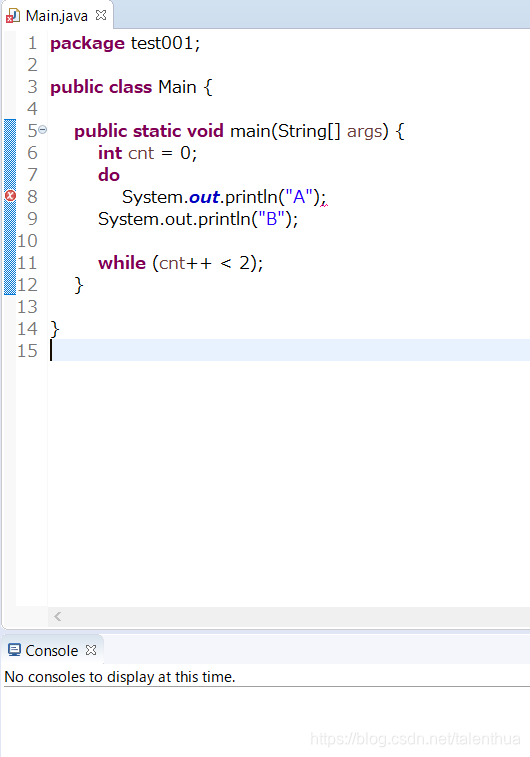530x757 pixels.
Task: Click the red error squiggle after line 8 semicolon
Action: point(324,204)
